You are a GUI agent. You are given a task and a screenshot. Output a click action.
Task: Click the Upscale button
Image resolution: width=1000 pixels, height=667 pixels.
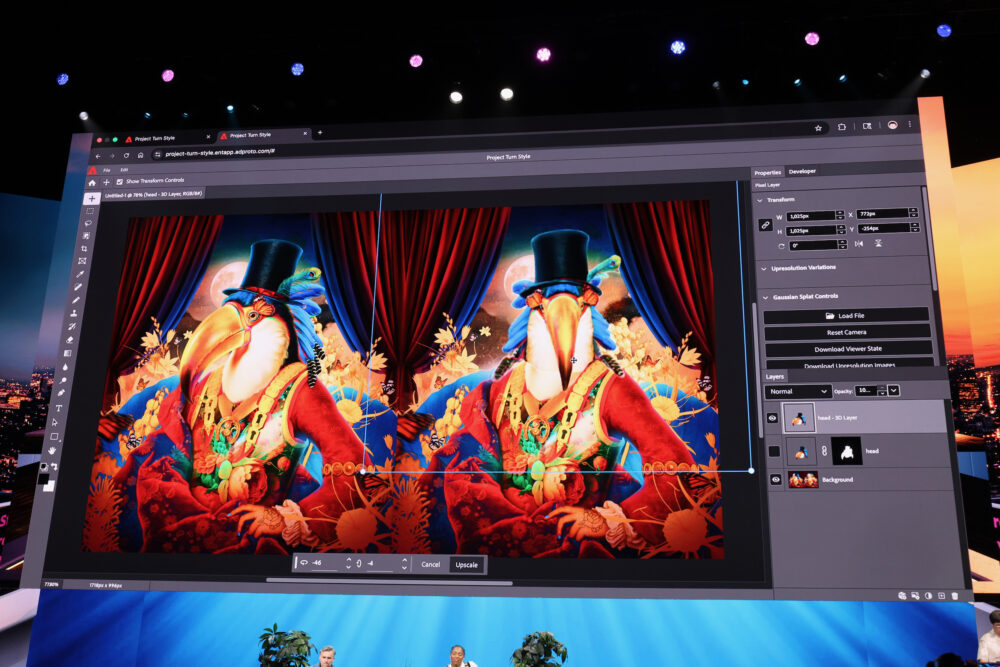coord(467,564)
